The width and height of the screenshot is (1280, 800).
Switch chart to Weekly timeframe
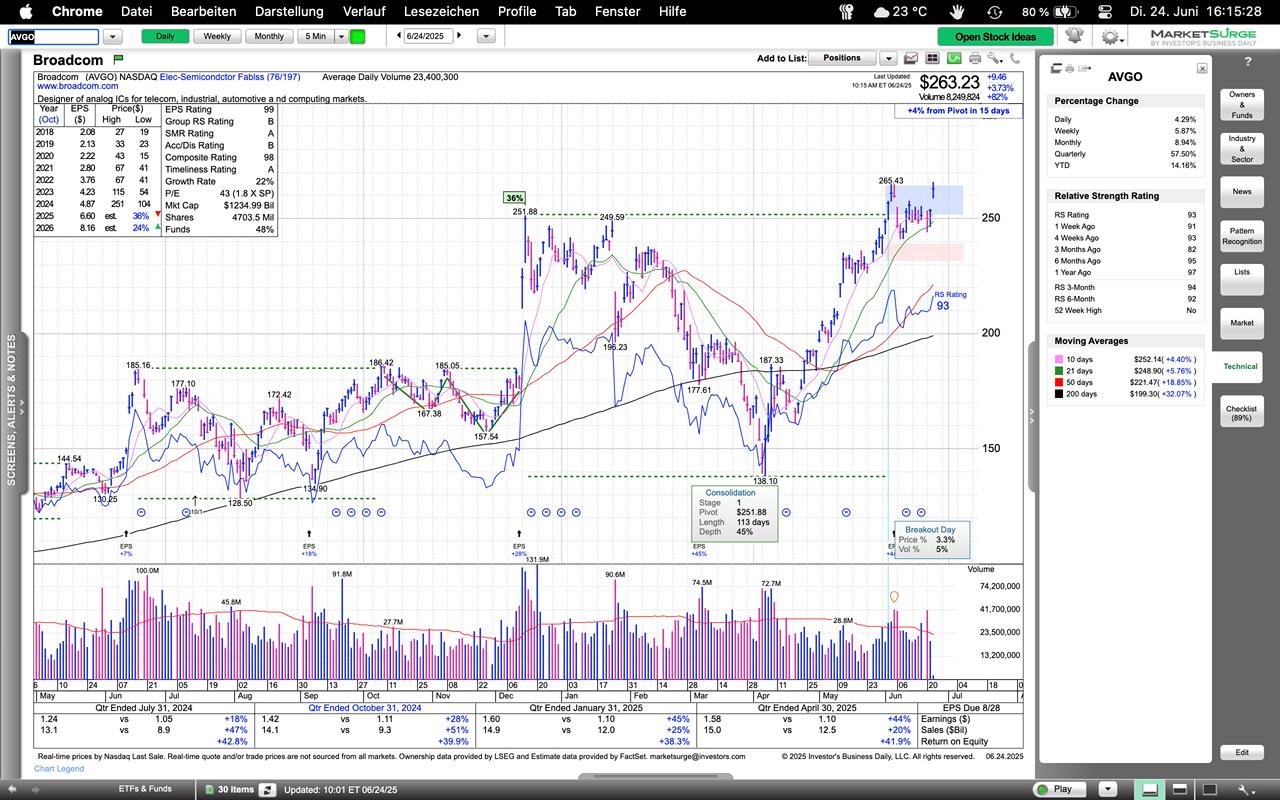coord(217,36)
